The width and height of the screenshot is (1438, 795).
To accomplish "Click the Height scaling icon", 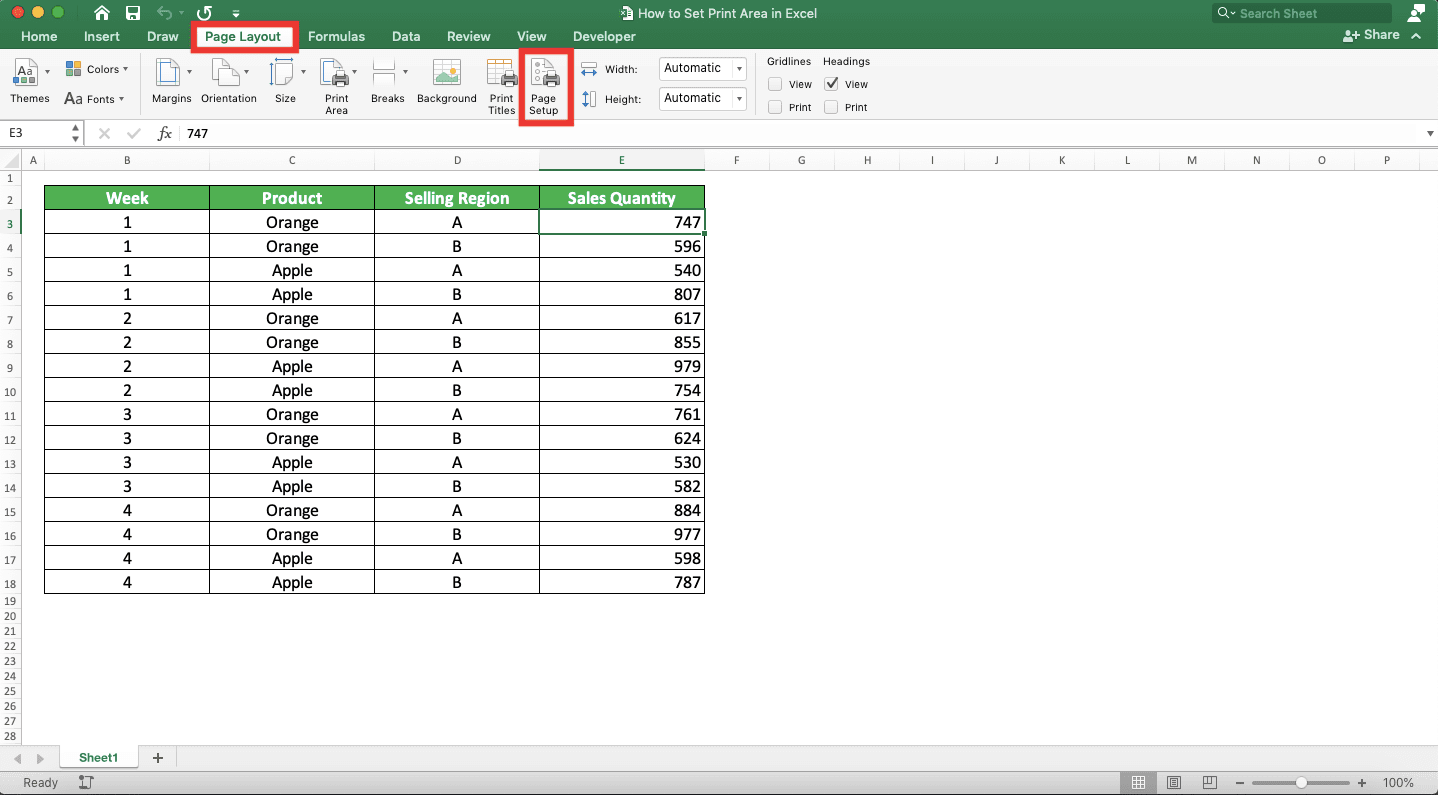I will pyautogui.click(x=589, y=99).
